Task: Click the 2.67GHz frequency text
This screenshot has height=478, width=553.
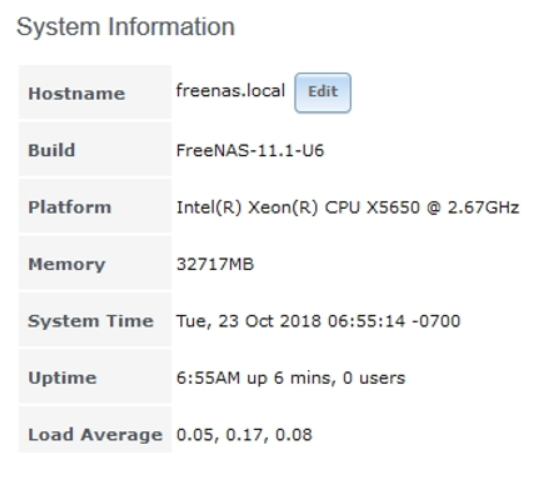Action: pyautogui.click(x=484, y=207)
